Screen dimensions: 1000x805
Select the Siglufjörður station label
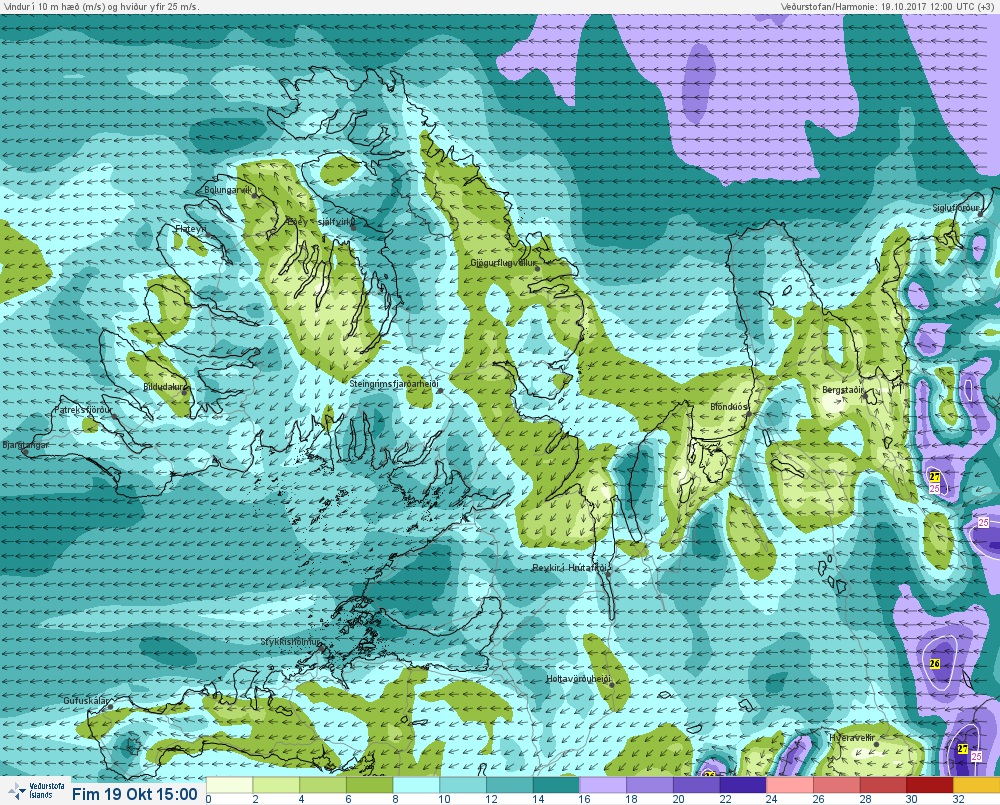(x=955, y=208)
